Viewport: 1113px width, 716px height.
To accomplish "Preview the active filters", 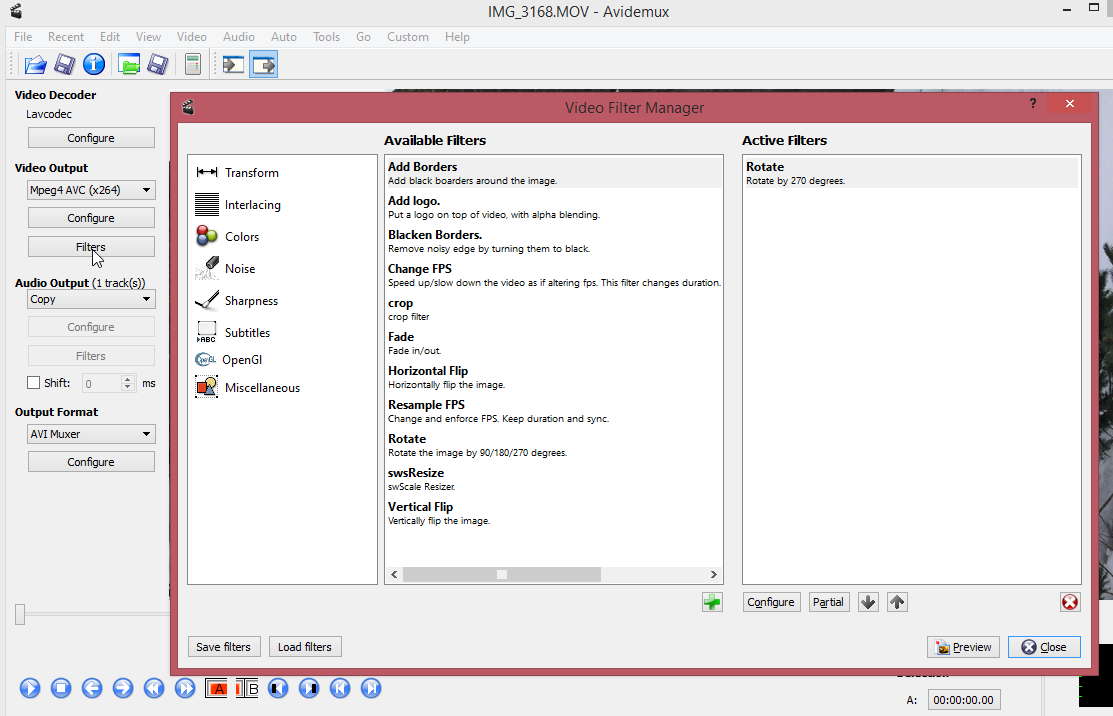I will coord(962,646).
